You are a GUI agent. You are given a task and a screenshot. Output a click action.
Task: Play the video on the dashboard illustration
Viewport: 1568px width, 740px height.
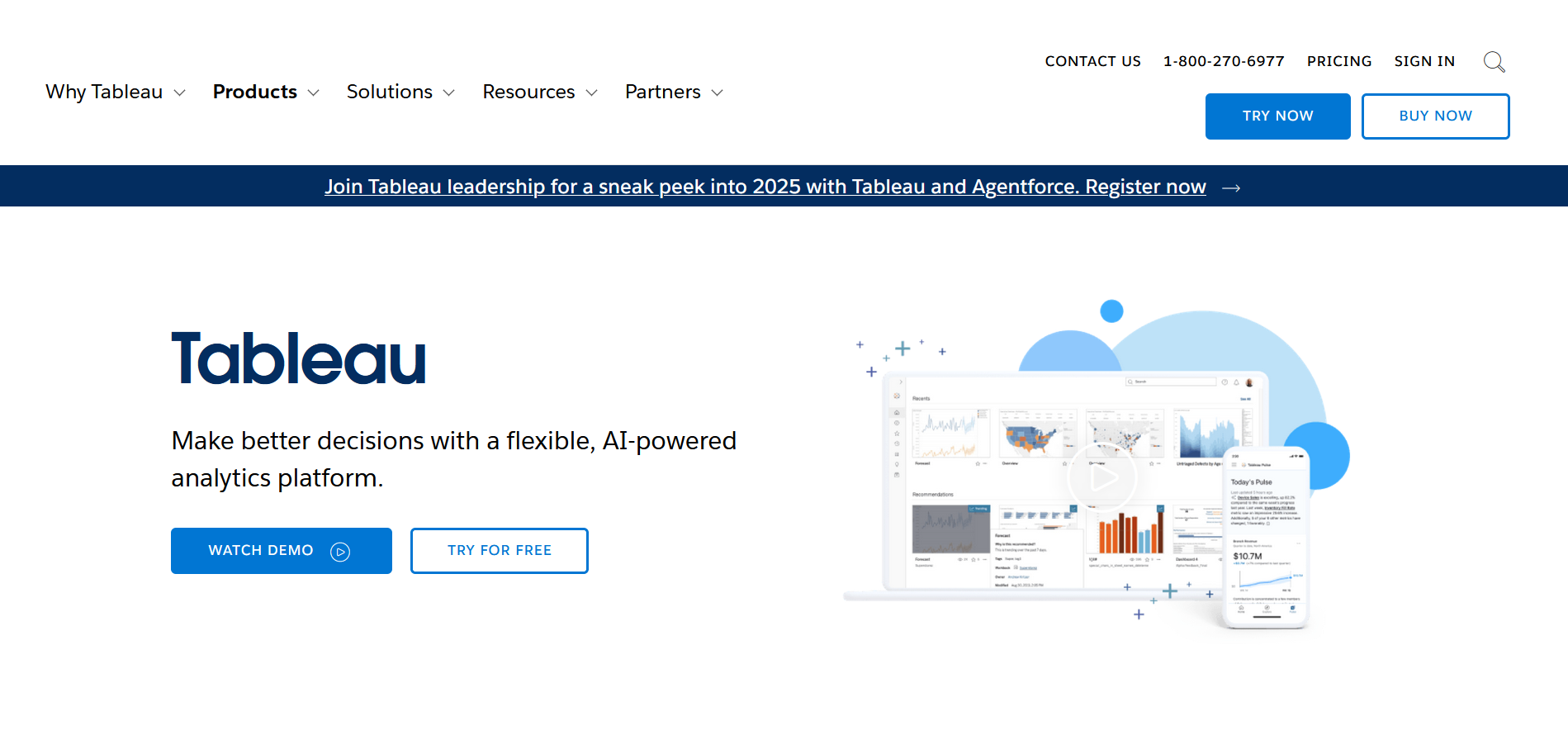pos(1102,478)
